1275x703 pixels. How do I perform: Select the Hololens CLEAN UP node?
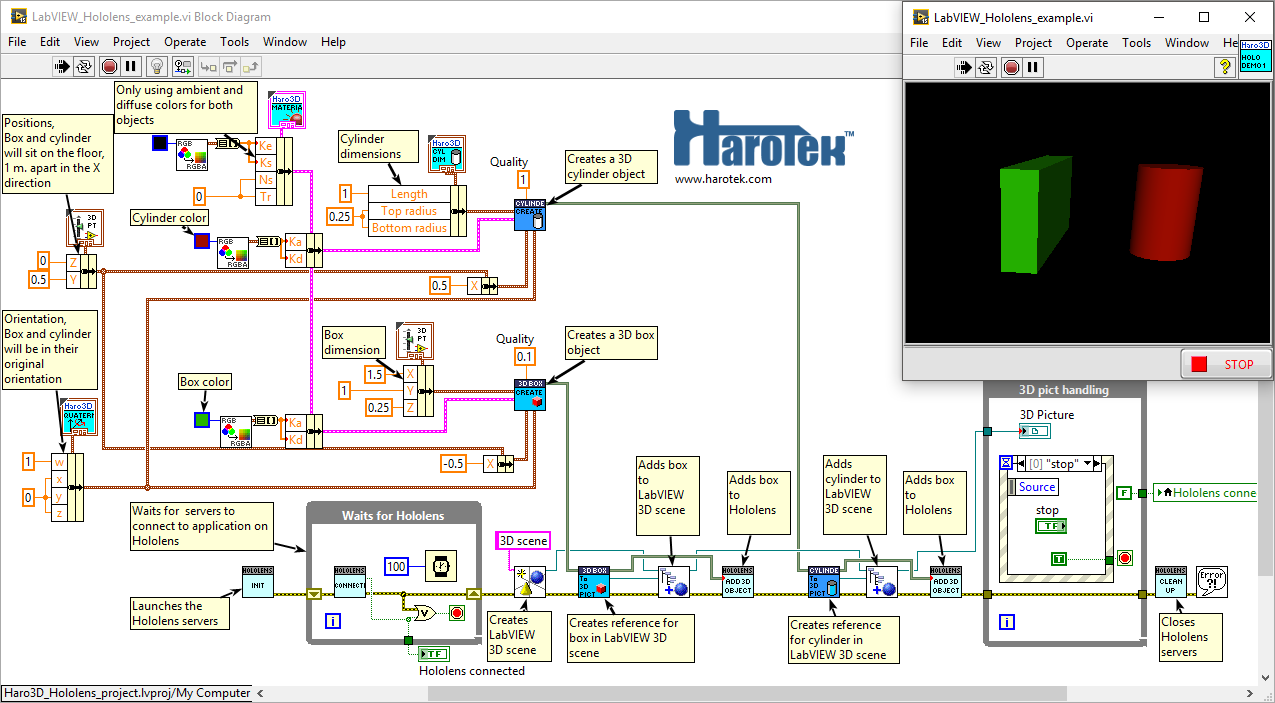click(x=1170, y=582)
